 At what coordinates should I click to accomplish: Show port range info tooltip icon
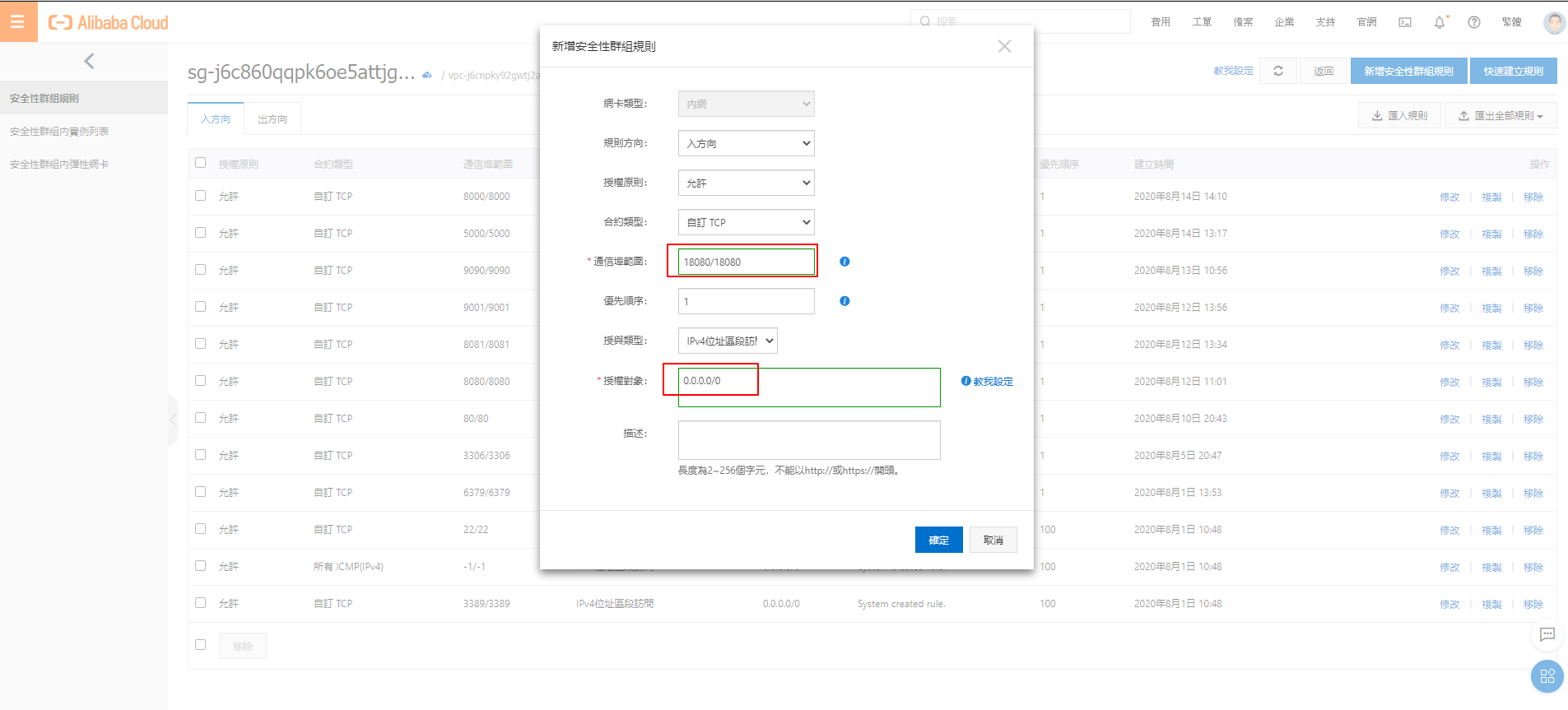pos(844,262)
